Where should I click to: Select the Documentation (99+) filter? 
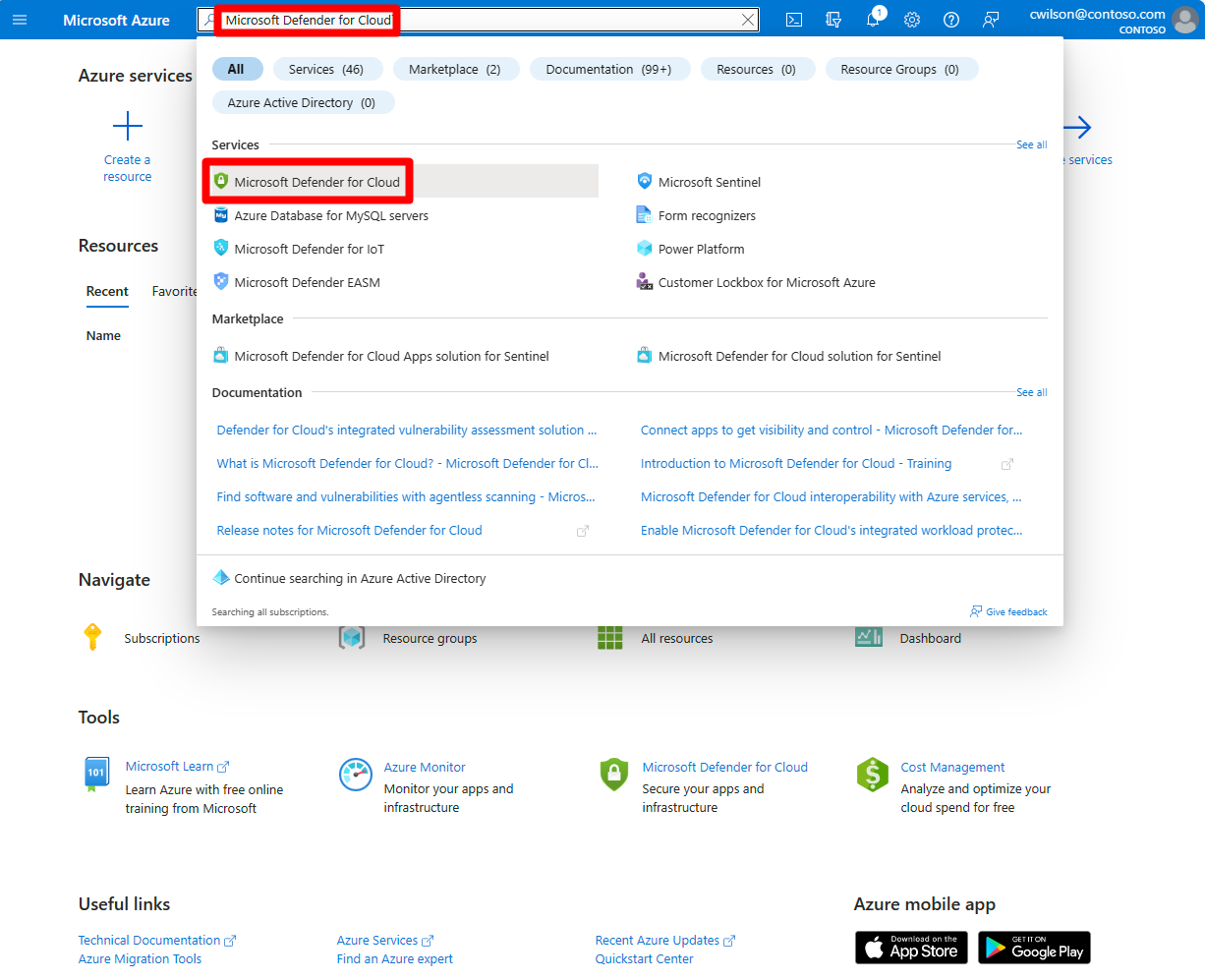click(609, 69)
